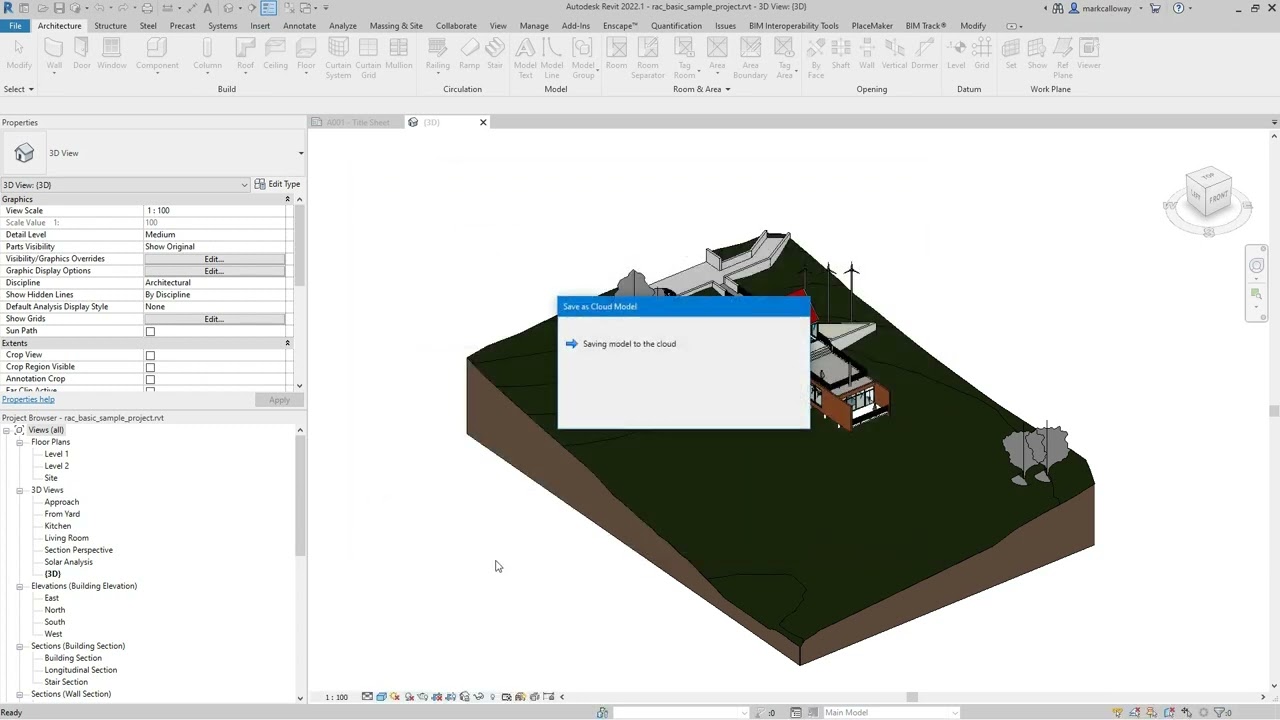Open the 3D View type selector dropdown

(301, 153)
